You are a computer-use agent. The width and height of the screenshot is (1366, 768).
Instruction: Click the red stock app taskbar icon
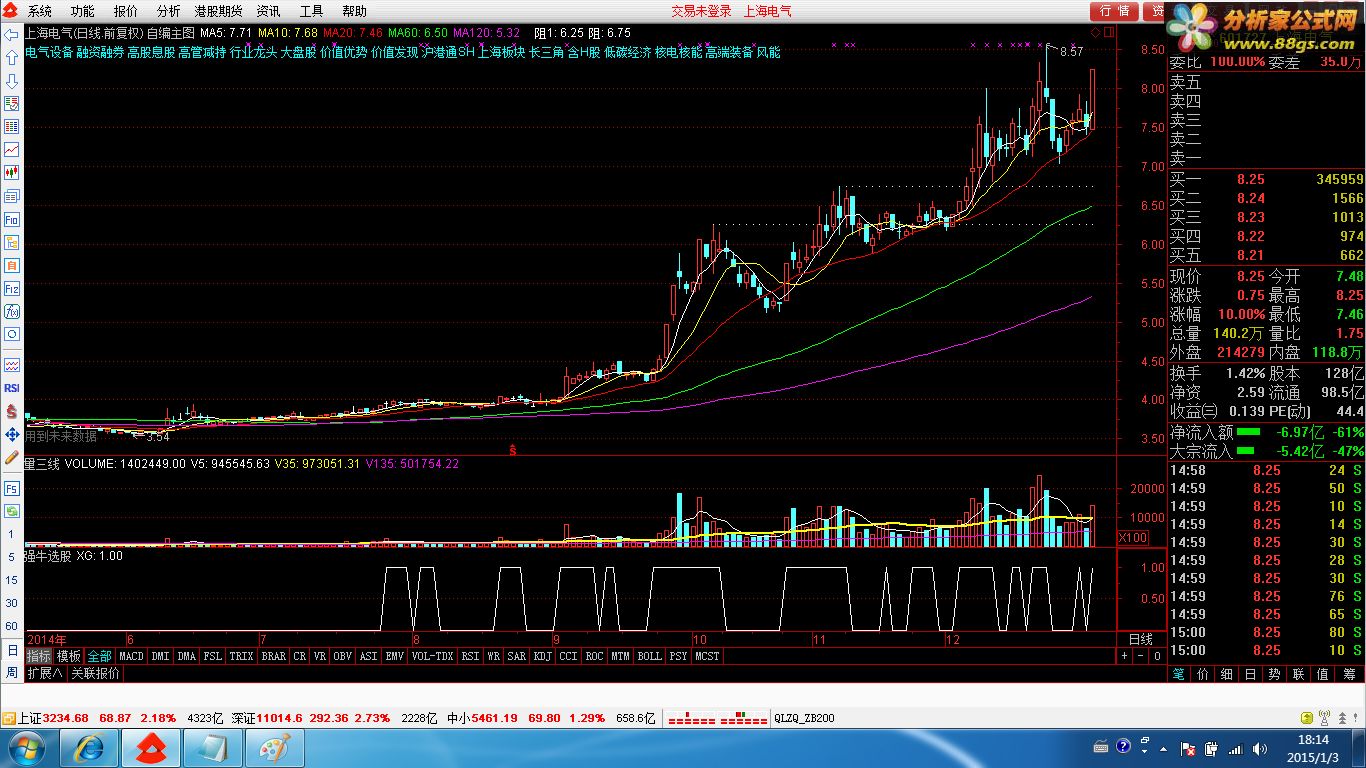pyautogui.click(x=151, y=748)
